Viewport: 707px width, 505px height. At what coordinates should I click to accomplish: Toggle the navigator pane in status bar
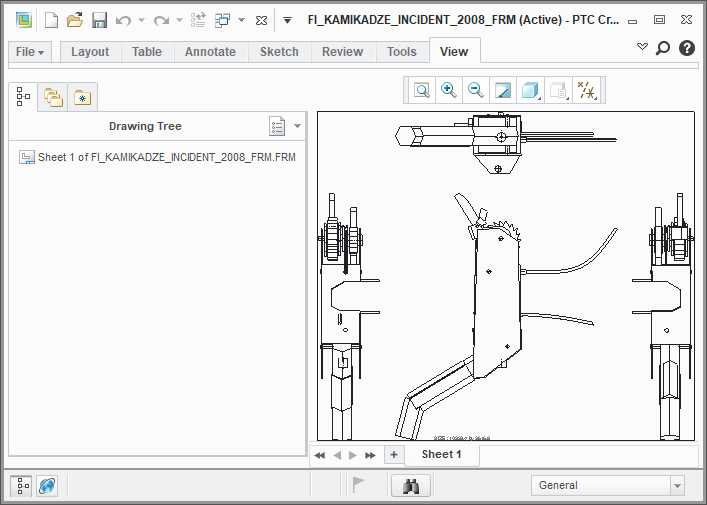click(x=21, y=486)
